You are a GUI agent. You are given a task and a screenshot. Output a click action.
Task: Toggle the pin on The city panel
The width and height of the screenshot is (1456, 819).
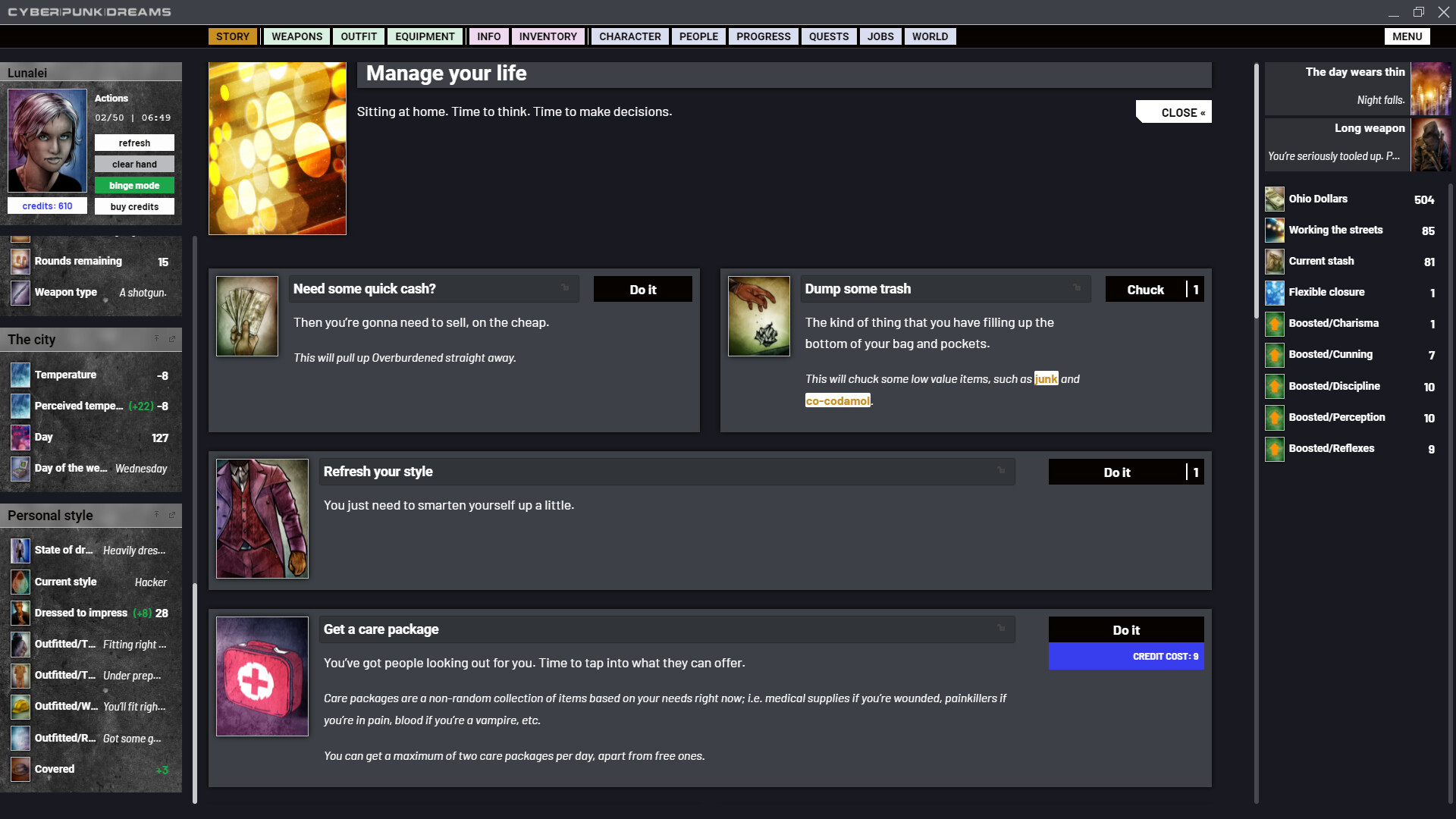tap(157, 339)
